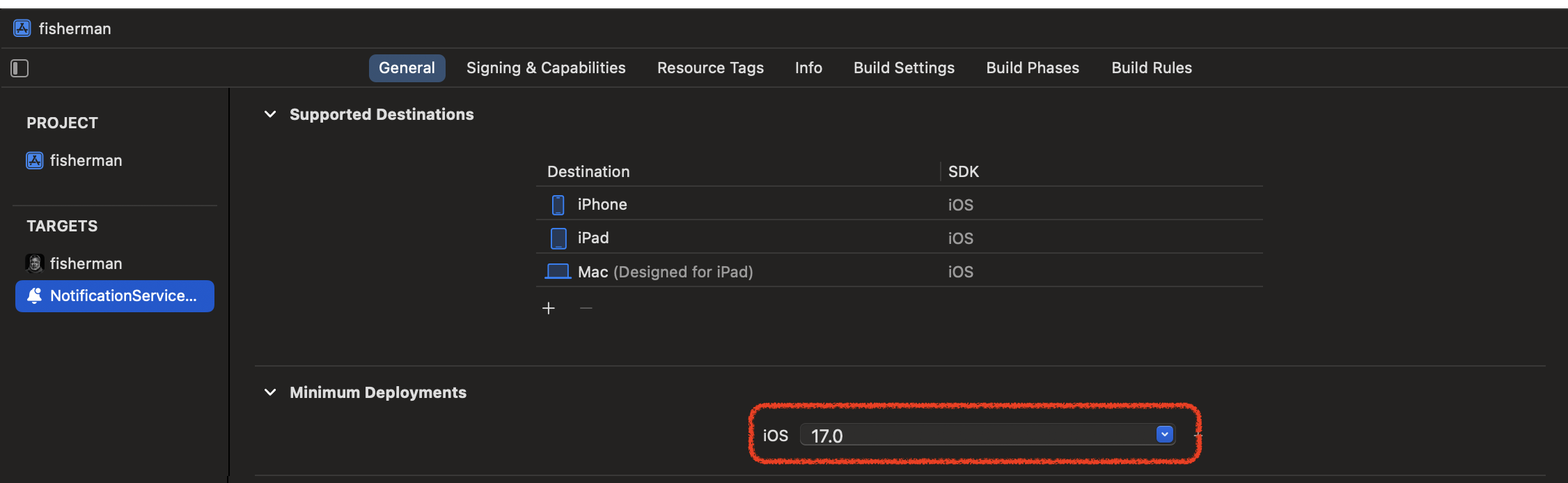Select the iPhone destination row
The height and width of the screenshot is (483, 1568).
pos(899,204)
